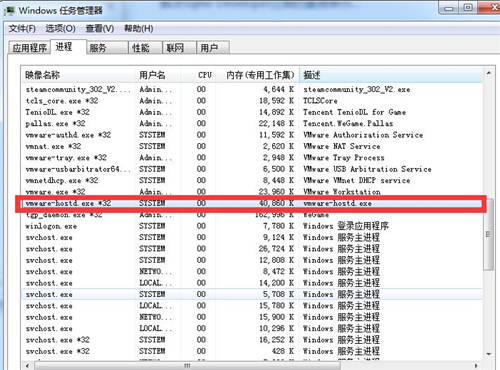The height and width of the screenshot is (370, 500).
Task: Select the tgp_daemon.exe *32 process
Action: [252, 215]
